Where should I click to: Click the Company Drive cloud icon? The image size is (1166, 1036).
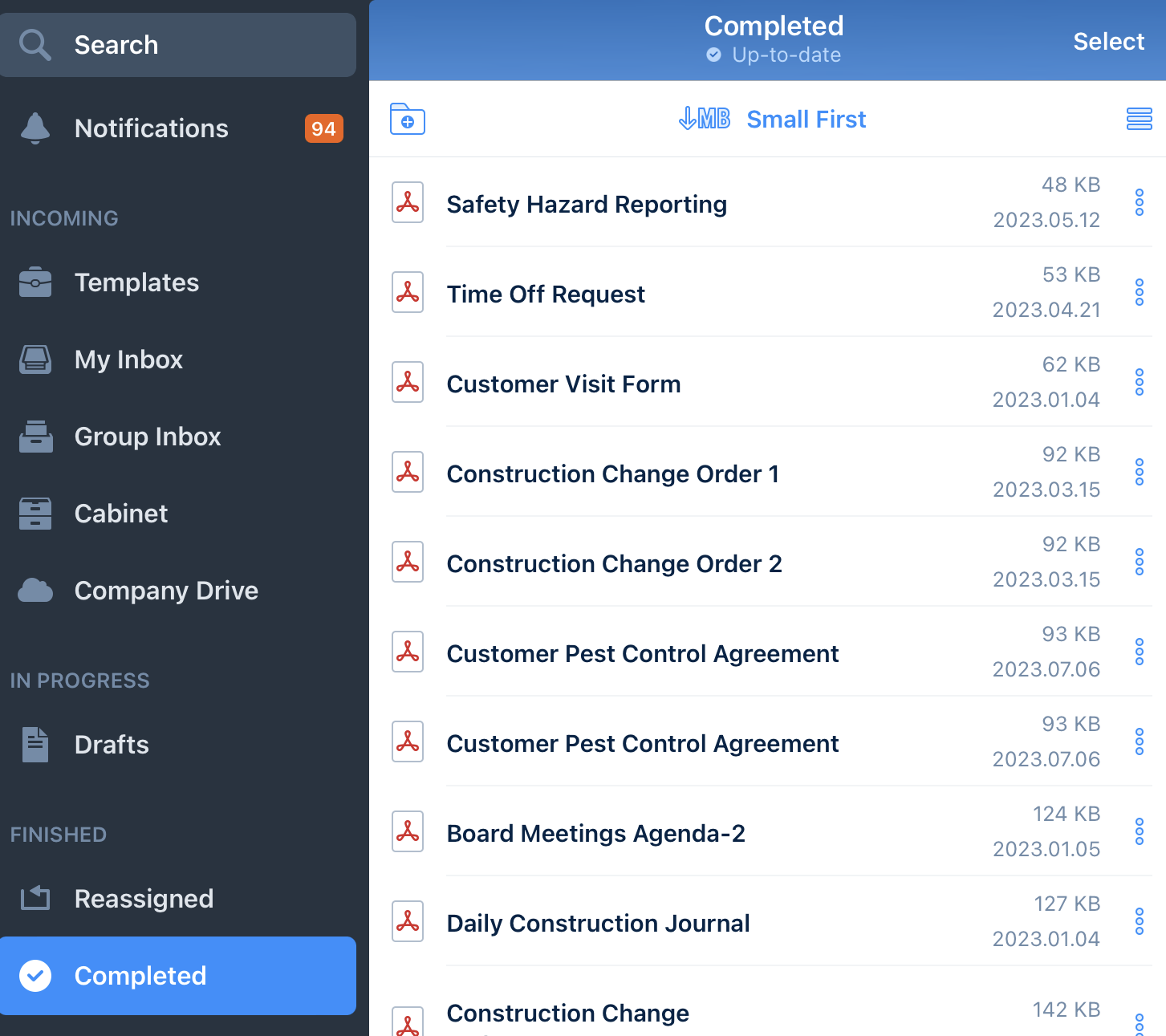coord(35,591)
